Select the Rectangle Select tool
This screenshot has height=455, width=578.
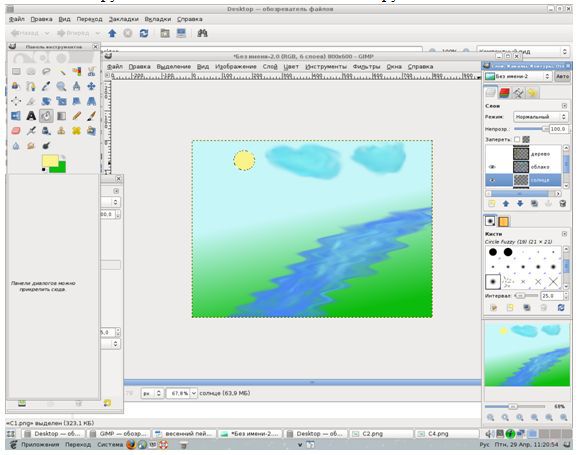pos(16,72)
